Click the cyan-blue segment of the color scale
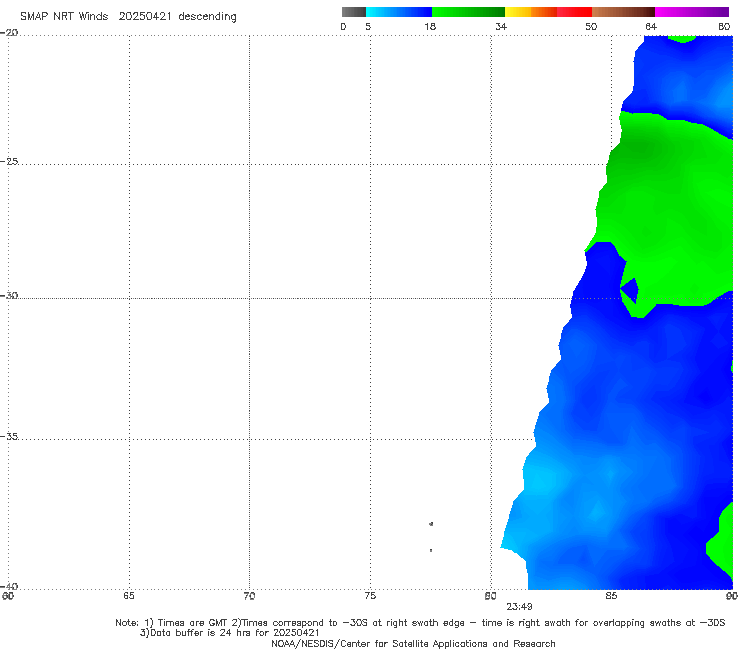The height and width of the screenshot is (650, 740). (x=399, y=12)
